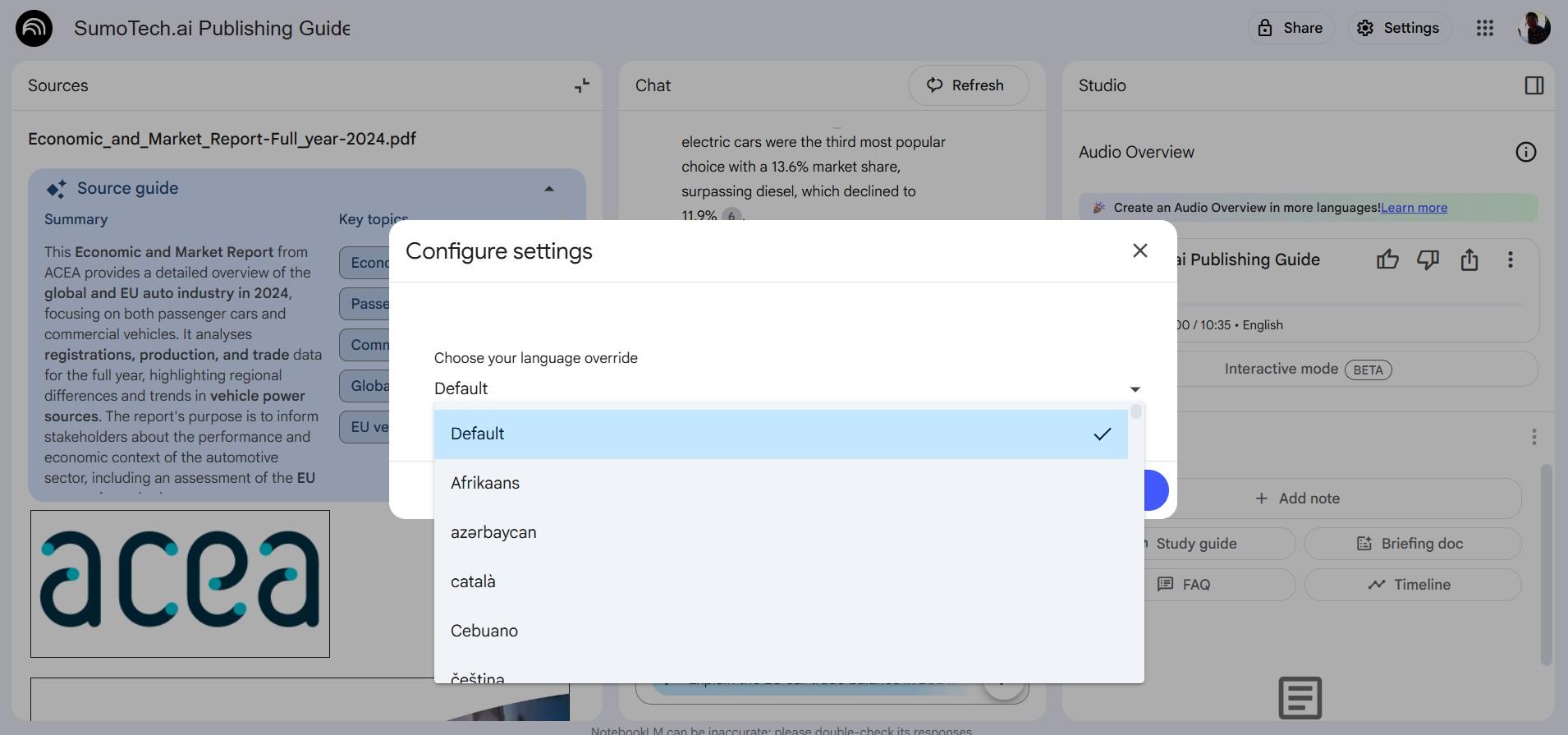Image resolution: width=1568 pixels, height=735 pixels.
Task: Open the user profile avatar
Action: (1534, 28)
